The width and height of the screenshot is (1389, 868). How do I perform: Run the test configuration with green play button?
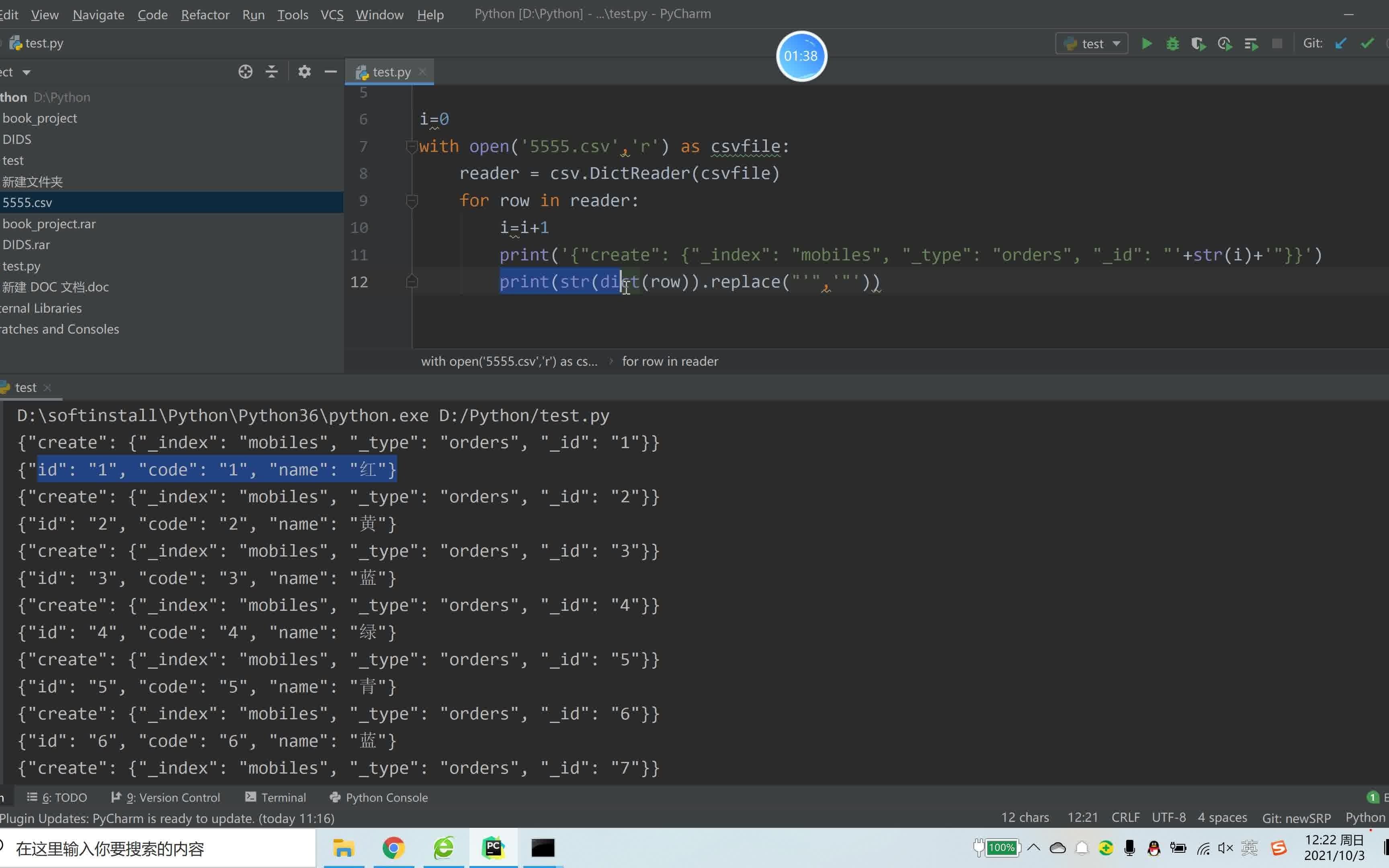pyautogui.click(x=1146, y=44)
